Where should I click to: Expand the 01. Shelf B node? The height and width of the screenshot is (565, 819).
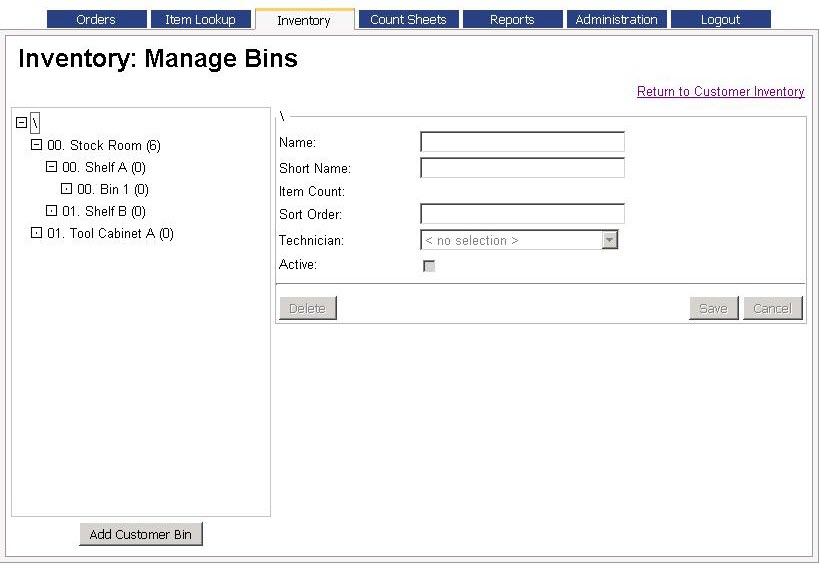(52, 211)
